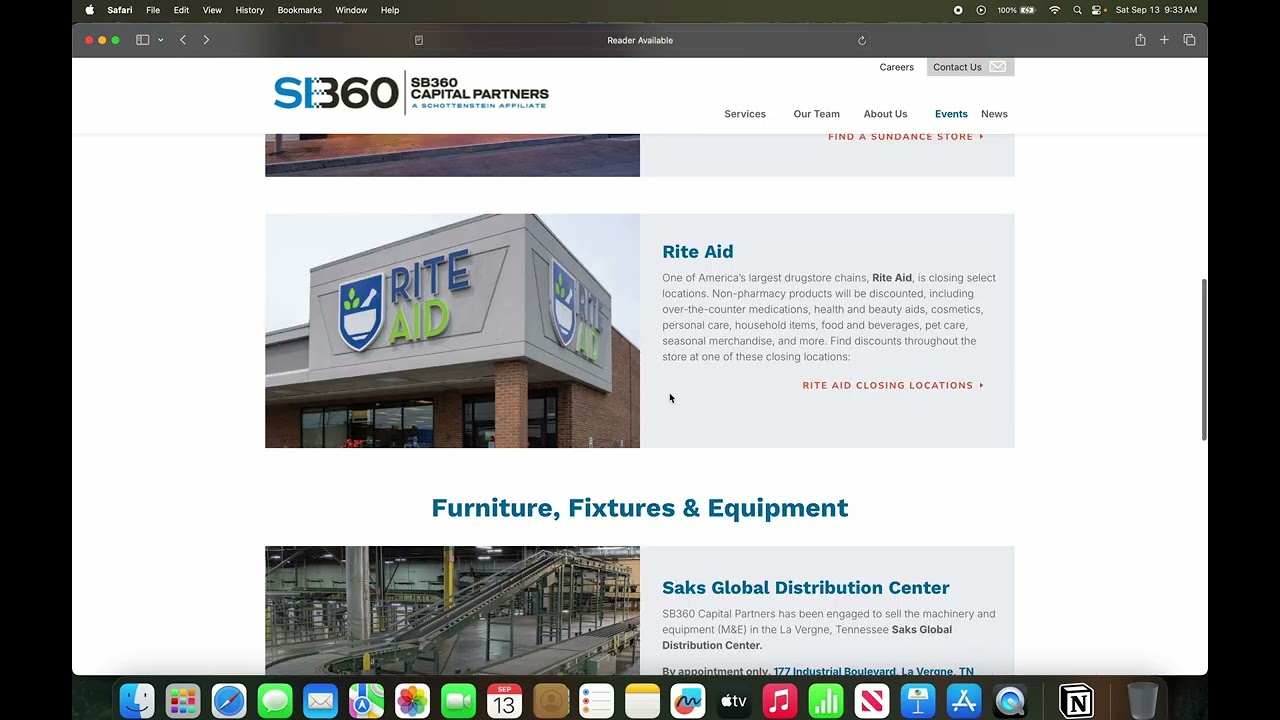Open Control Center in menu bar
1280x720 pixels.
coord(1097,10)
